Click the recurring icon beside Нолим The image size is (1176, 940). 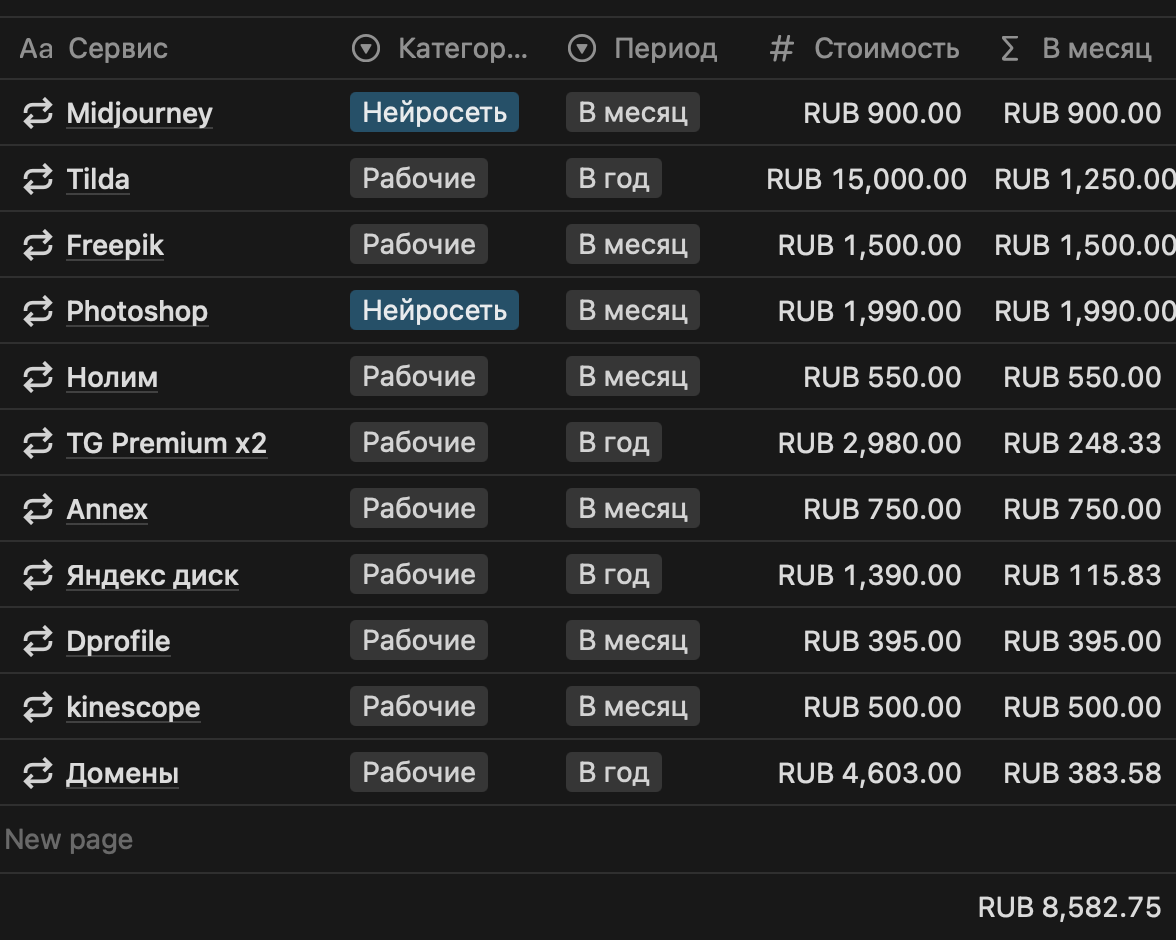point(38,377)
